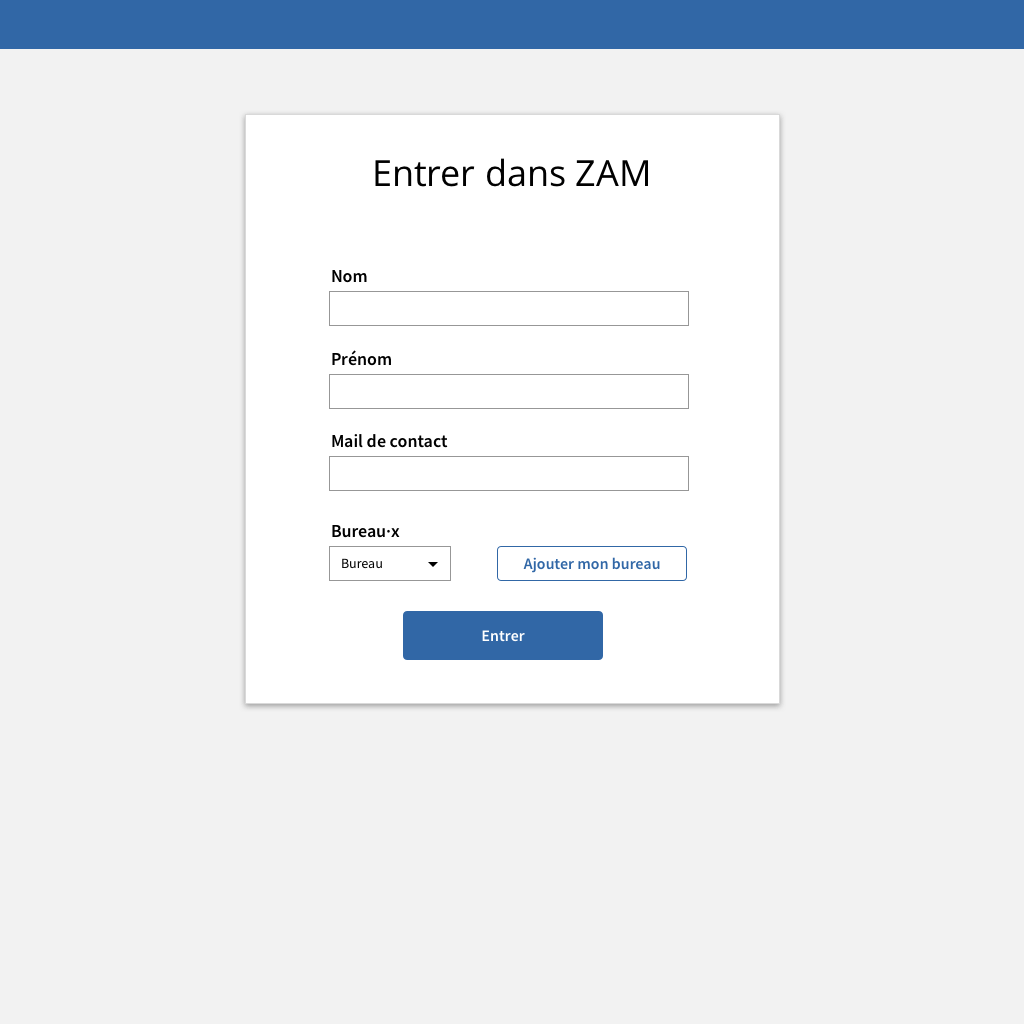Click empty white space beside the Entrer button
1024x1024 pixels.
coord(686,635)
